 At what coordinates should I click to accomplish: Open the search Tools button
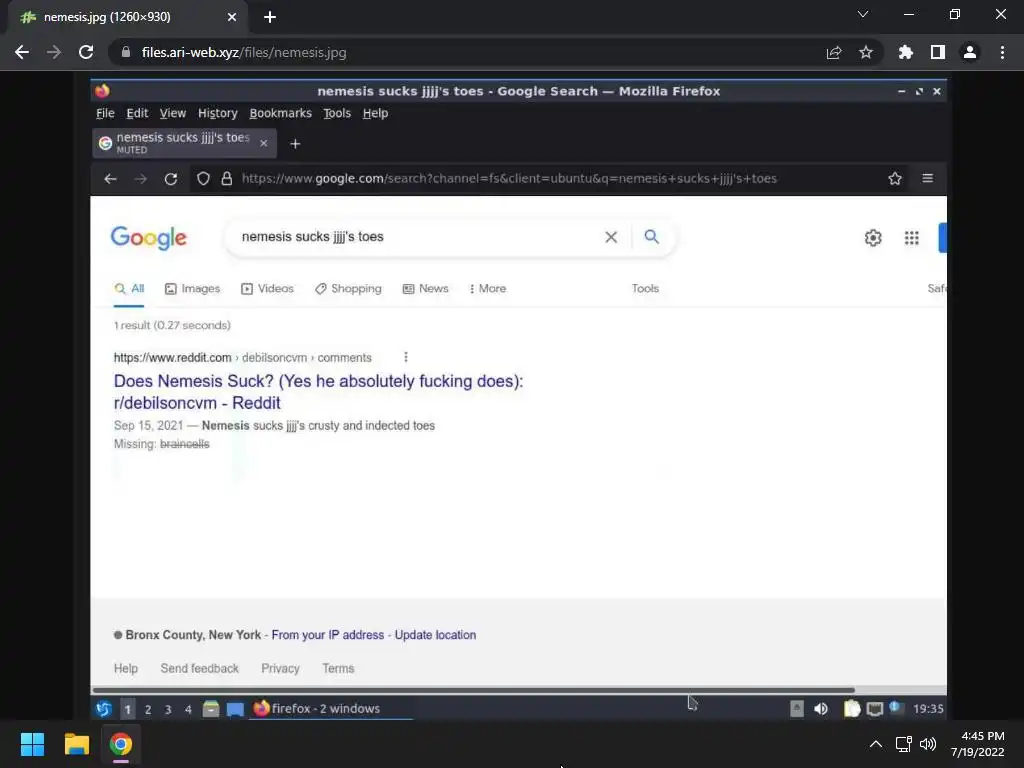pyautogui.click(x=645, y=289)
